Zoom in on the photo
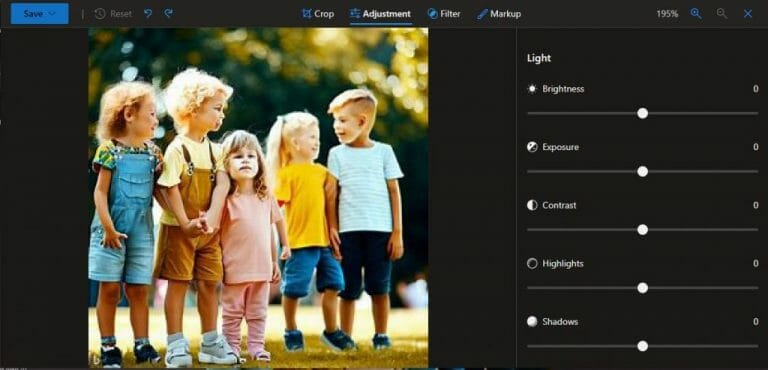The width and height of the screenshot is (768, 370). pos(696,14)
